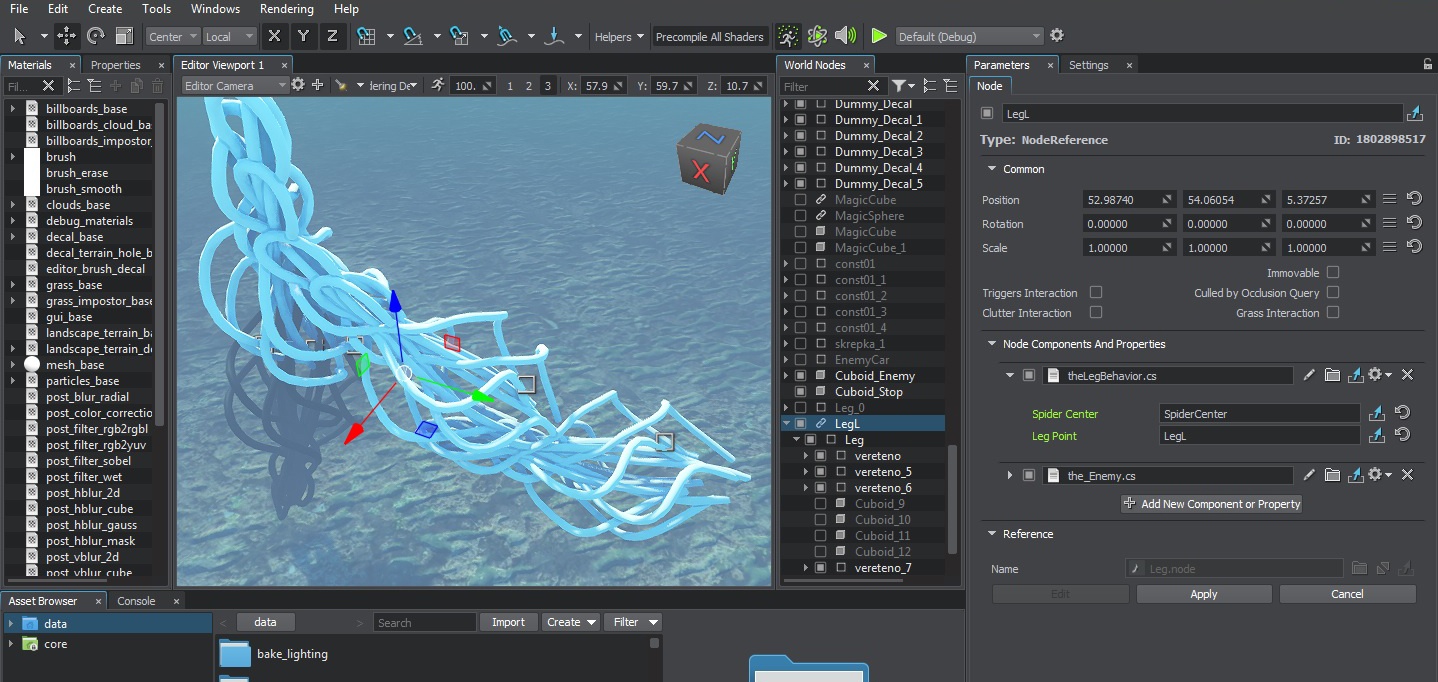1438x682 pixels.
Task: Activate the Scale manipulator tool
Action: click(x=124, y=36)
